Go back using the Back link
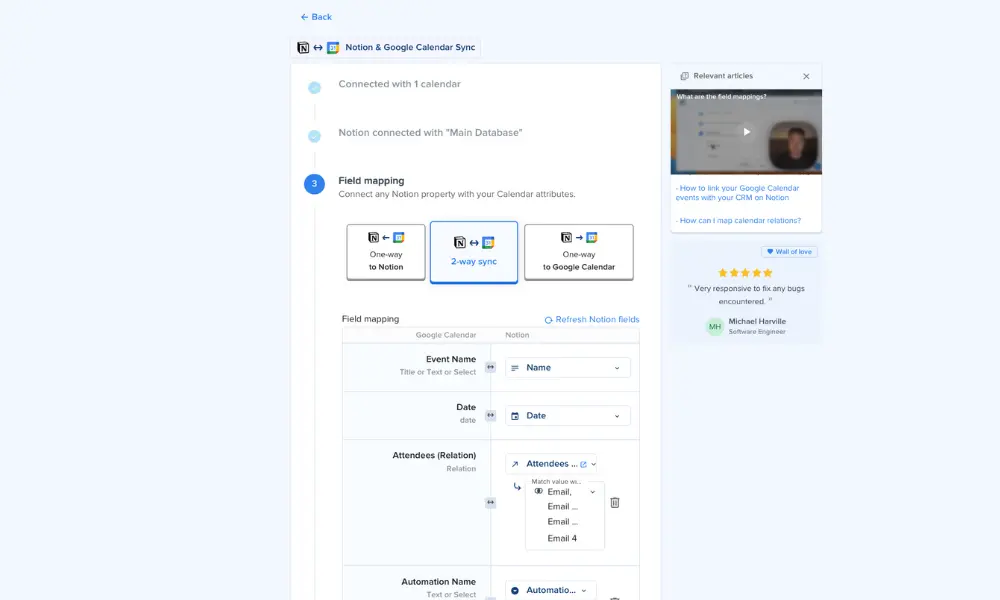The width and height of the screenshot is (1000, 600). pos(316,17)
